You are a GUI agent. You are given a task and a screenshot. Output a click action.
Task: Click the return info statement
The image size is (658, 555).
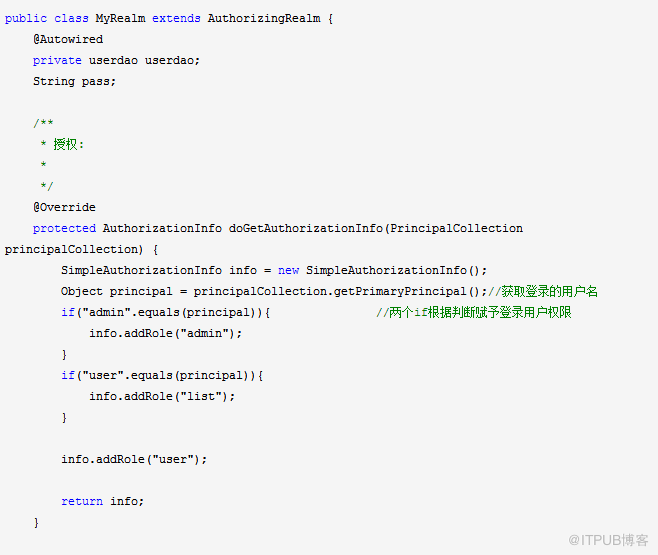click(102, 501)
